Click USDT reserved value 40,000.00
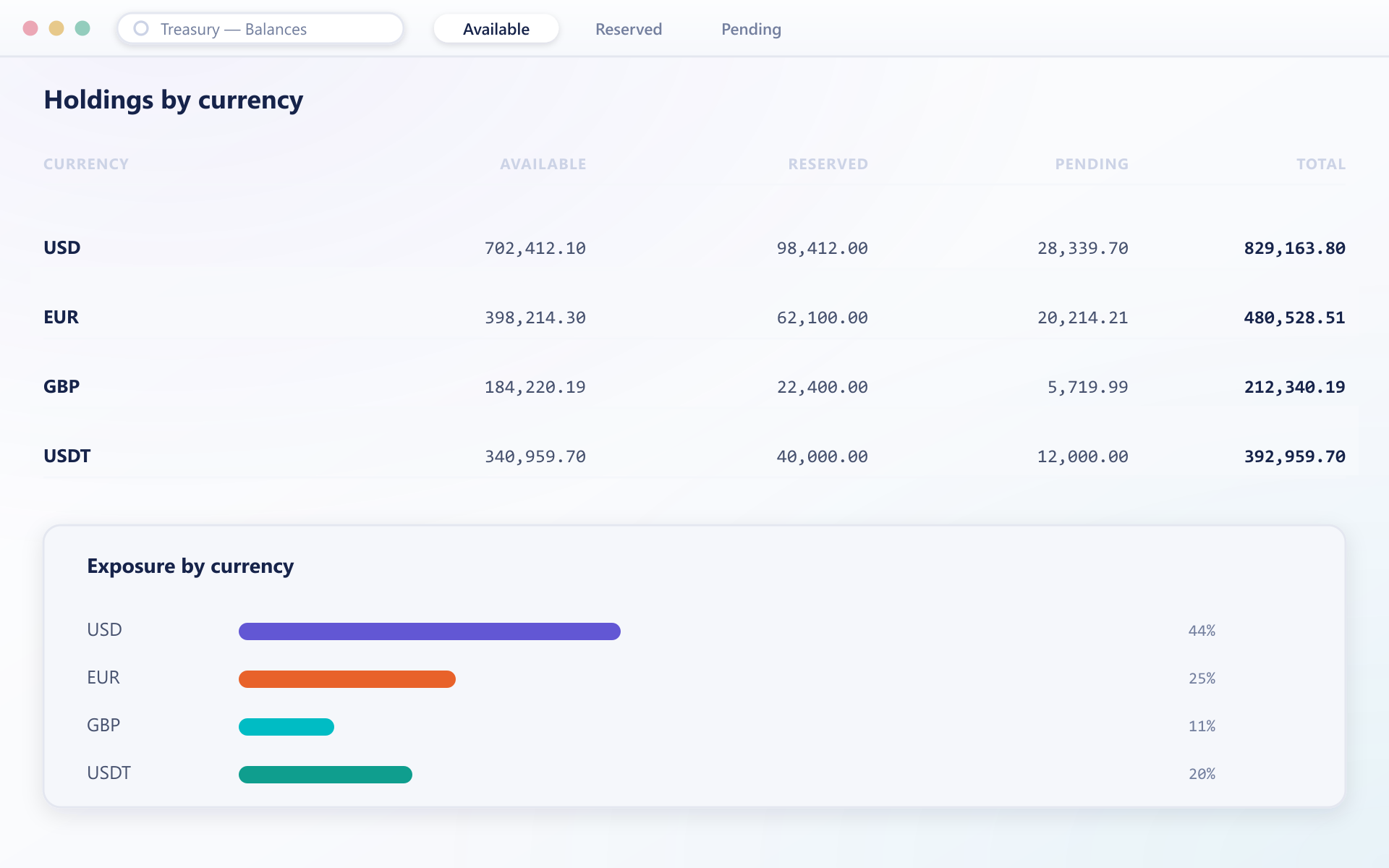This screenshot has width=1389, height=868. (823, 456)
